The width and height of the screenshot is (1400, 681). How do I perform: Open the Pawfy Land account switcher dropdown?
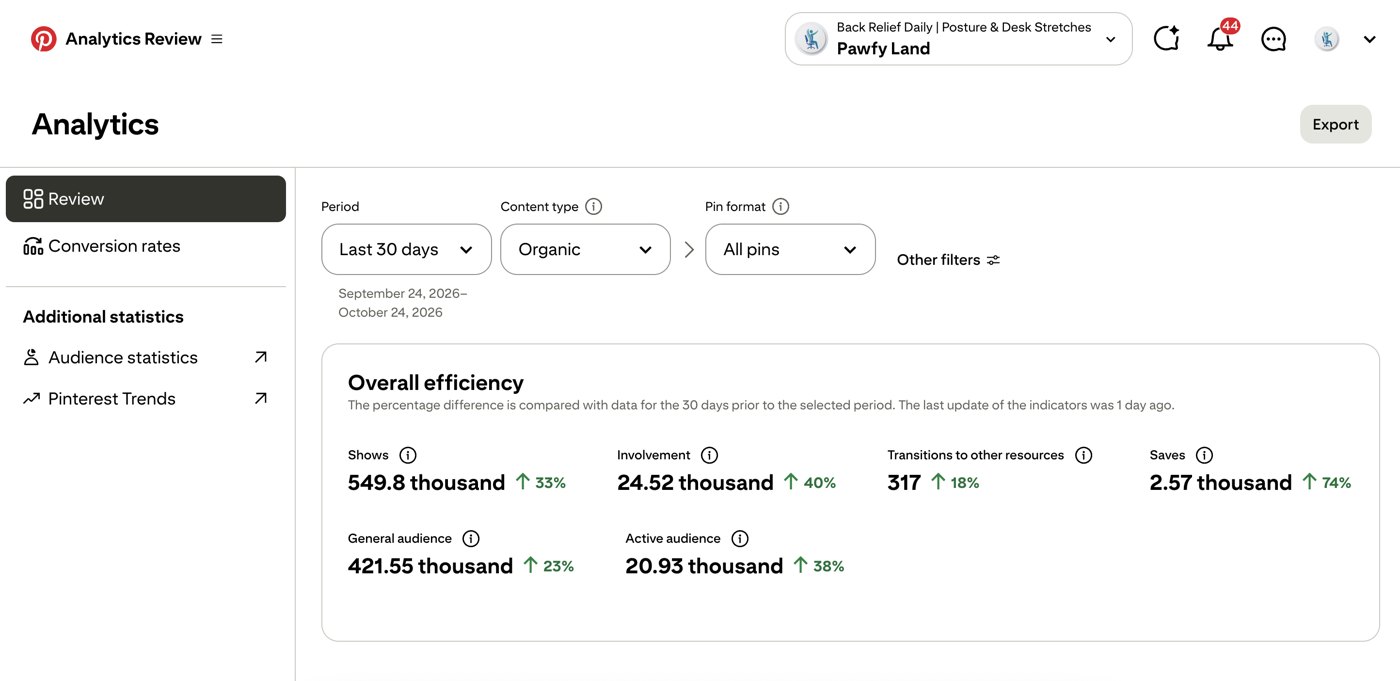tap(958, 39)
